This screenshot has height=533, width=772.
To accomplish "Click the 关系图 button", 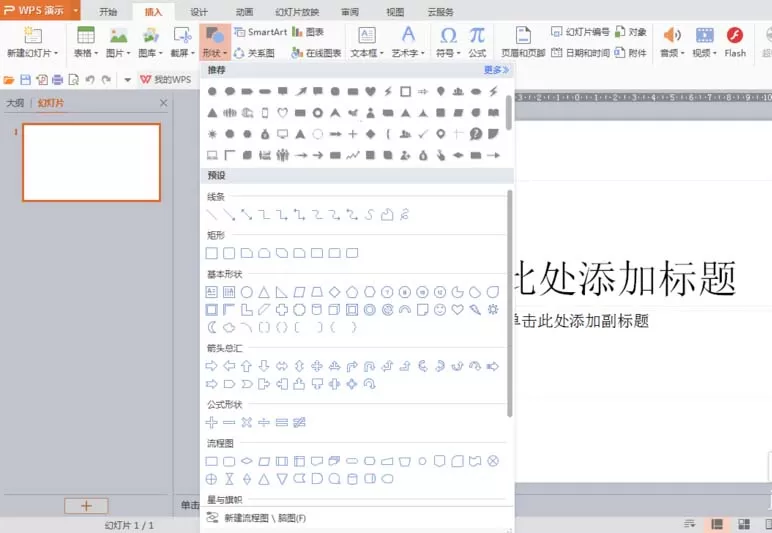I will (x=255, y=53).
